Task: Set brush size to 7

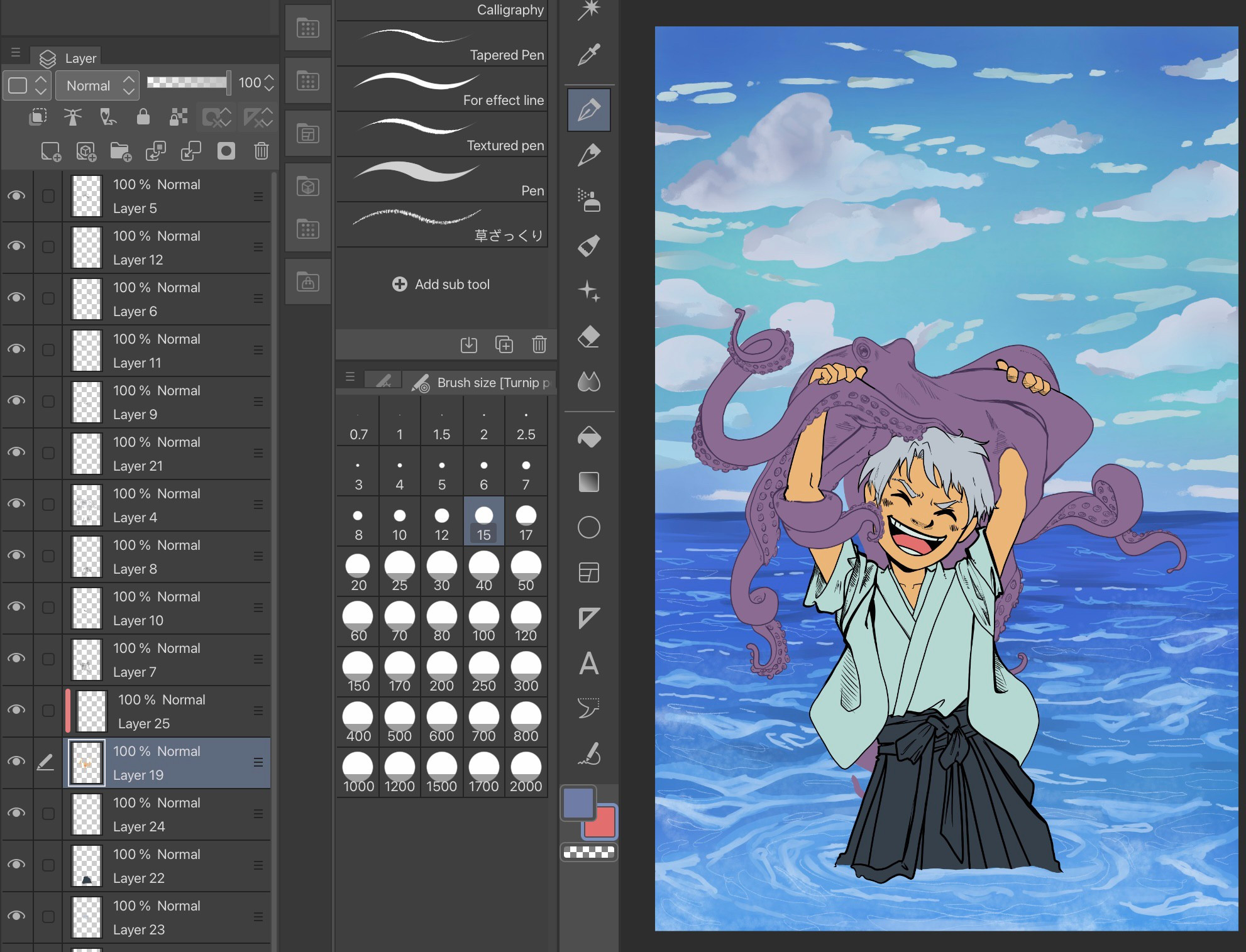Action: pos(526,471)
